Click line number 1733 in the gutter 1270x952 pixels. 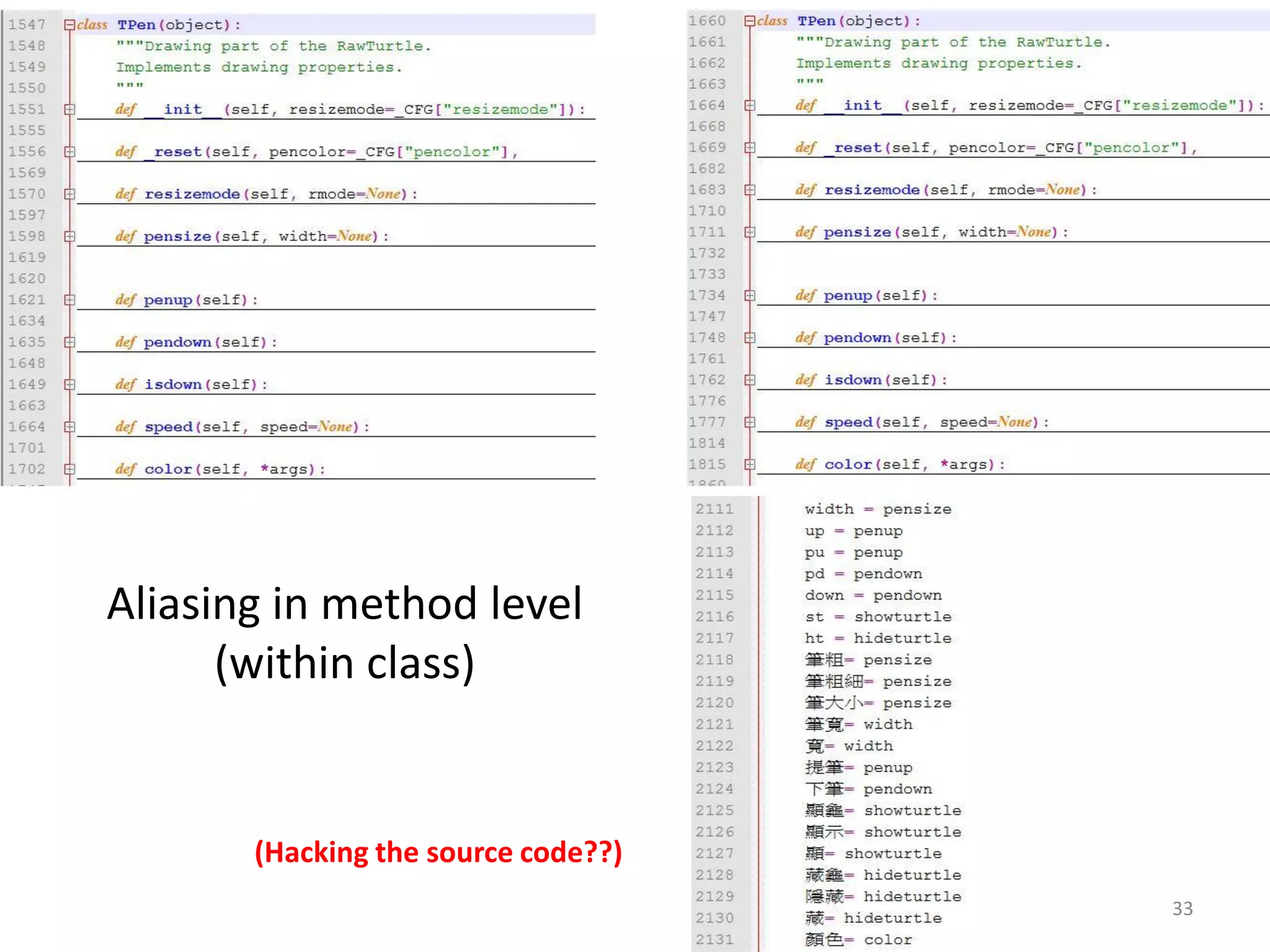tap(707, 275)
